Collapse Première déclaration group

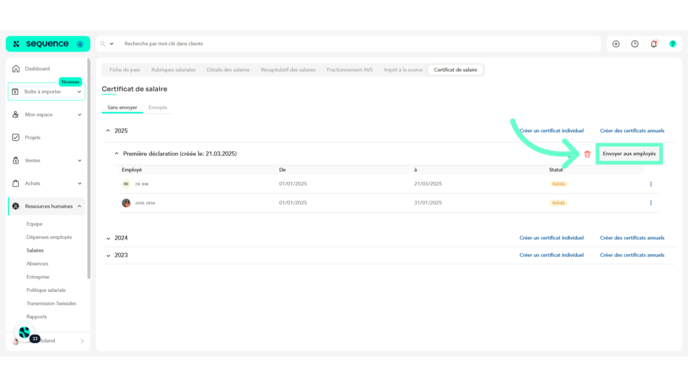[x=116, y=154]
